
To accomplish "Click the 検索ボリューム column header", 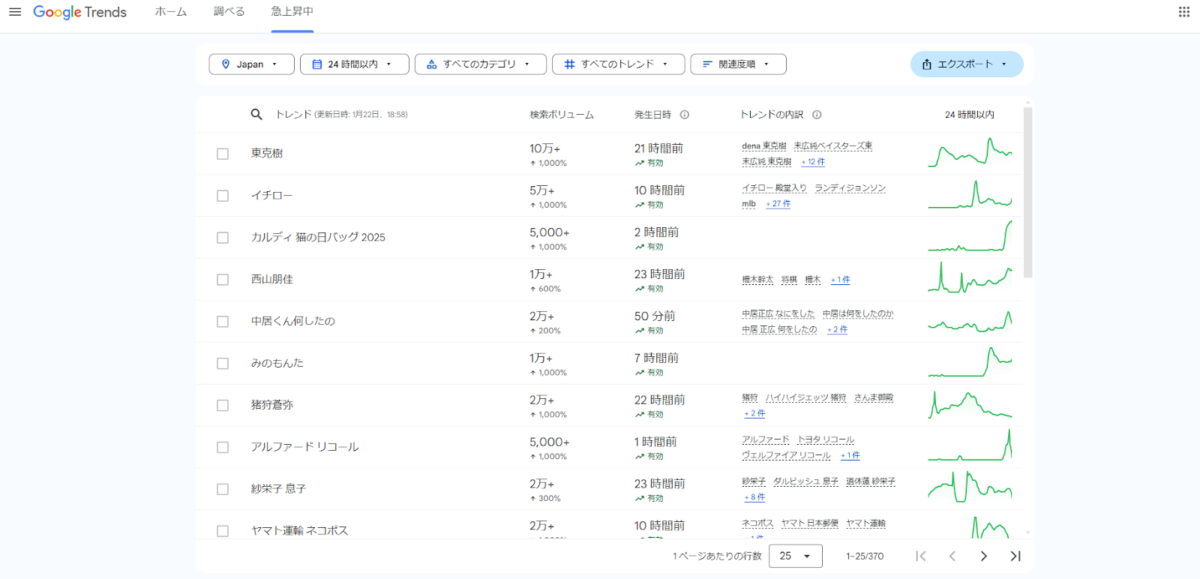I will [562, 114].
